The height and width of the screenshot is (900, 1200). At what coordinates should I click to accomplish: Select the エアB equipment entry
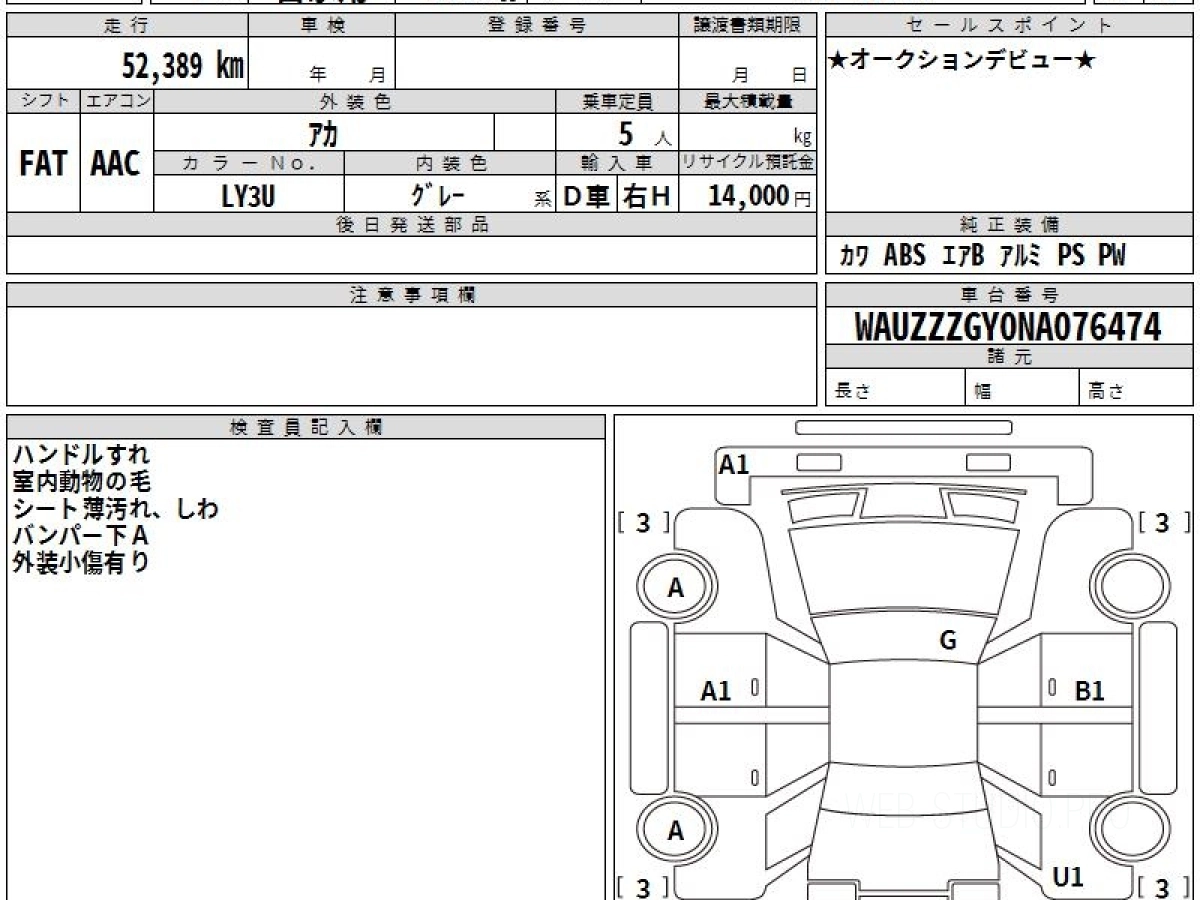(x=963, y=256)
